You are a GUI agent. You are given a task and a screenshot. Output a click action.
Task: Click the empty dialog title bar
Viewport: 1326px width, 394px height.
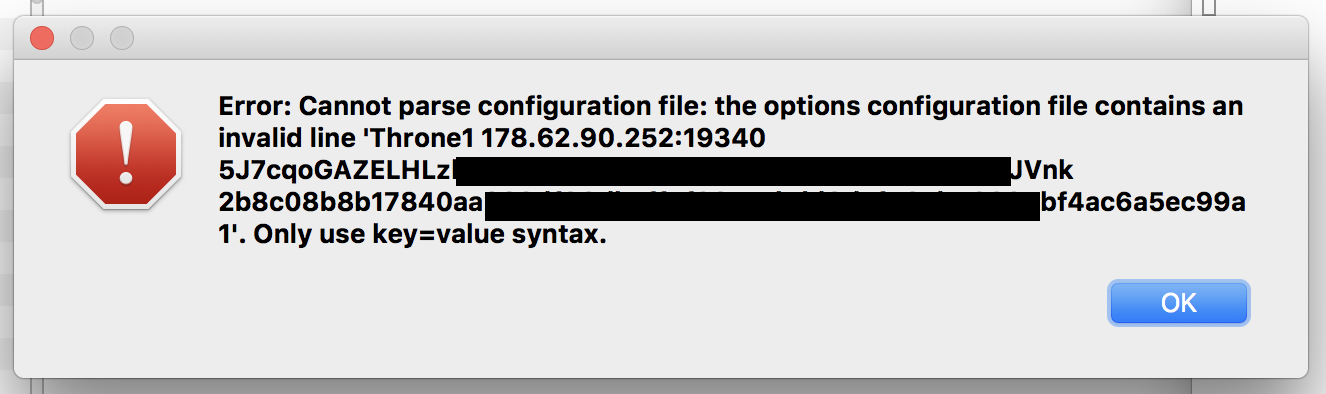coord(700,39)
